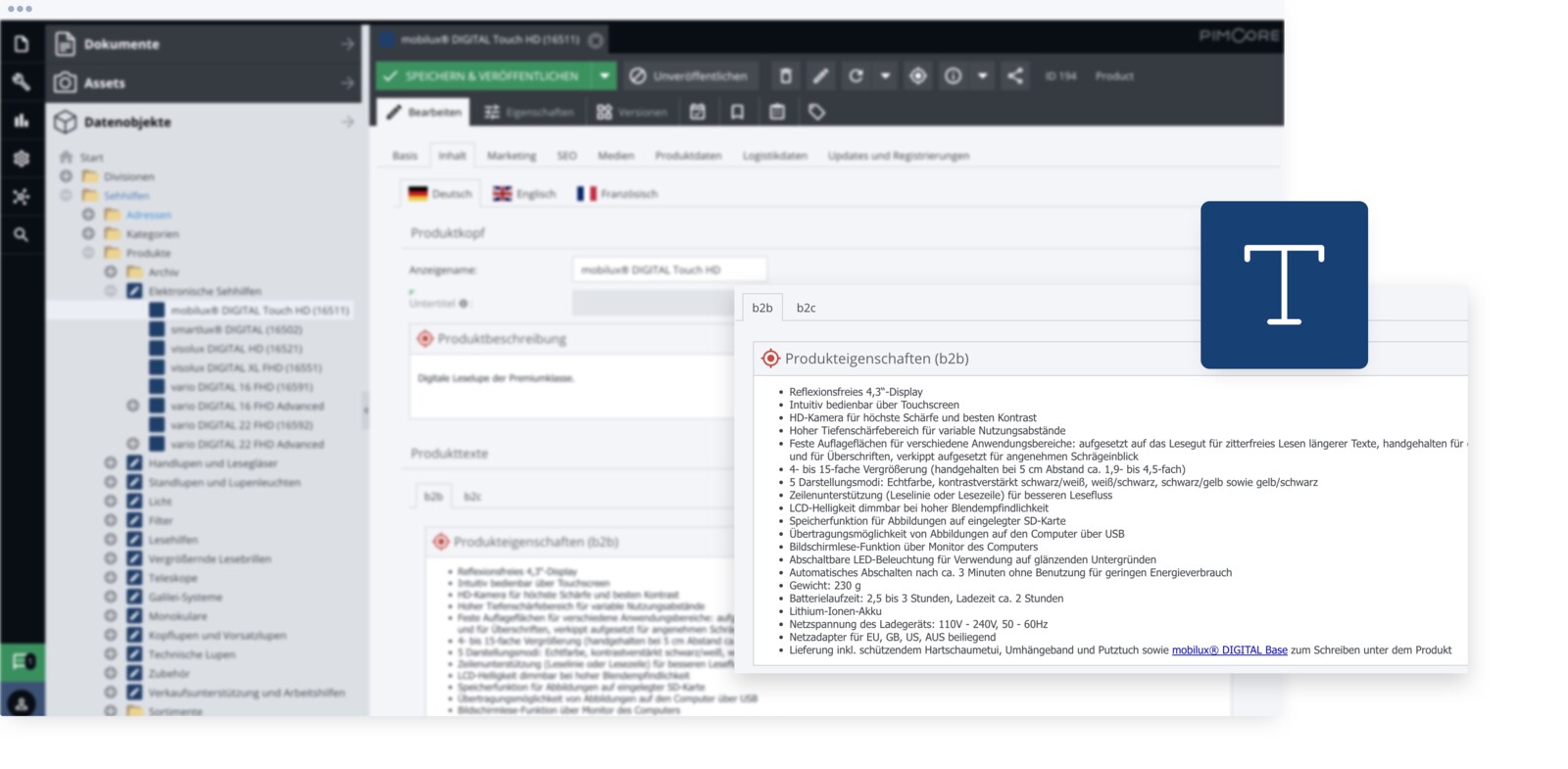Screen dimensions: 1568x769
Task: Expand the Assets panel arrow
Action: (x=347, y=82)
